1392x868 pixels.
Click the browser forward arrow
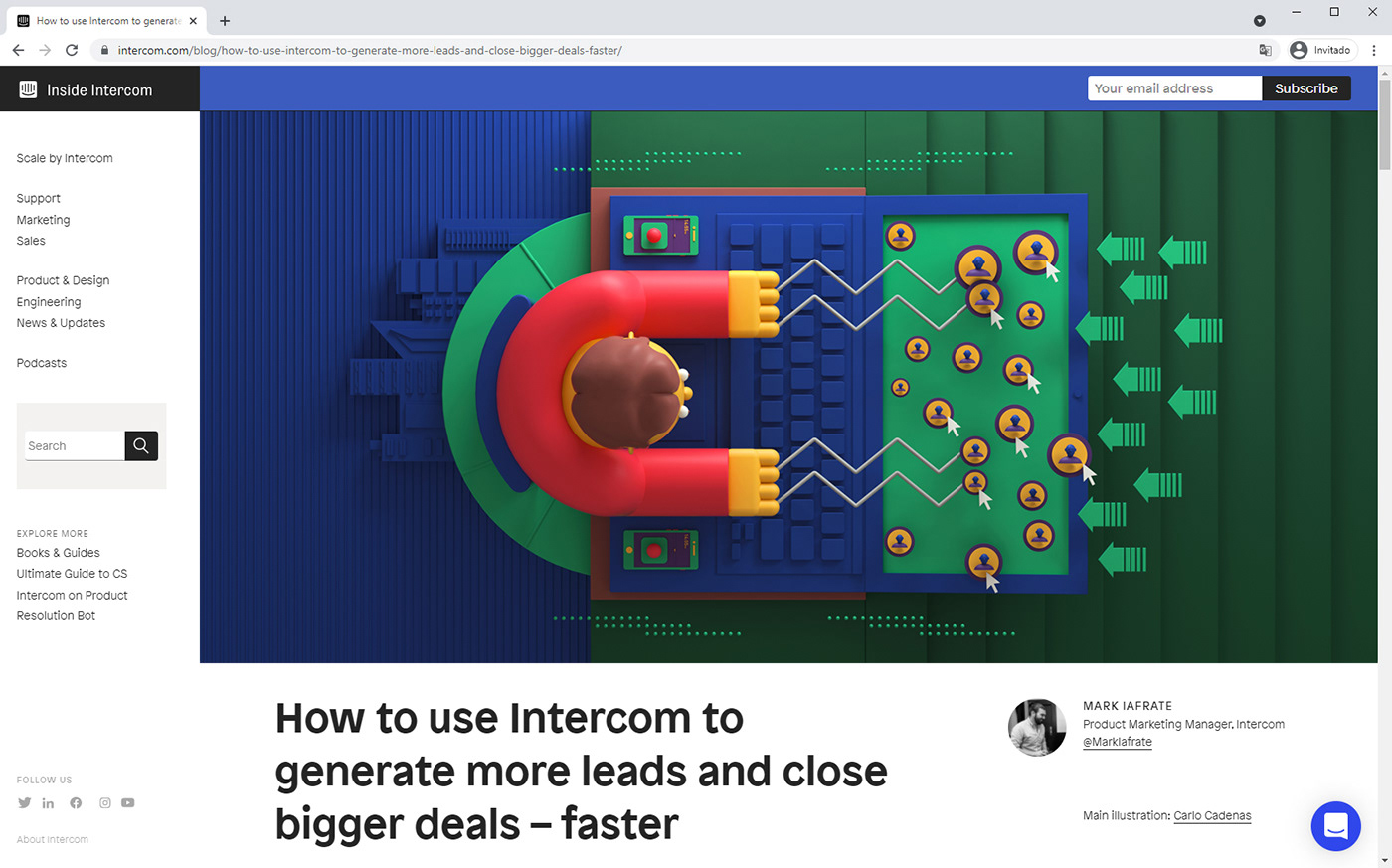click(45, 50)
